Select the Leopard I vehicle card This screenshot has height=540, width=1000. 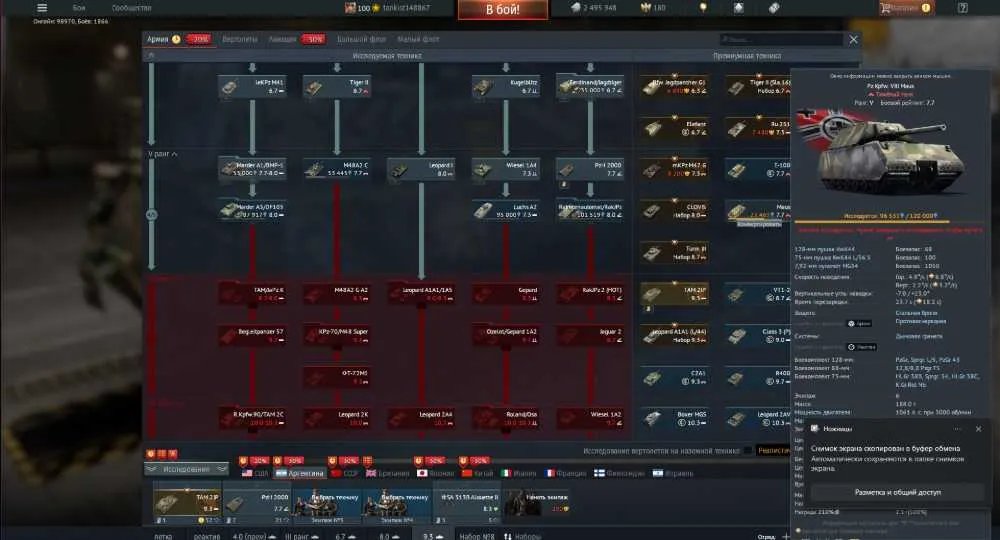[422, 170]
